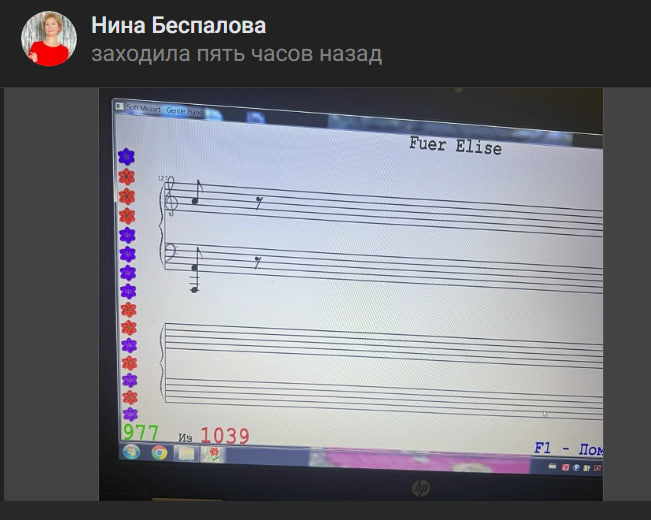Click the bottom purple flower above score 977

click(x=130, y=414)
